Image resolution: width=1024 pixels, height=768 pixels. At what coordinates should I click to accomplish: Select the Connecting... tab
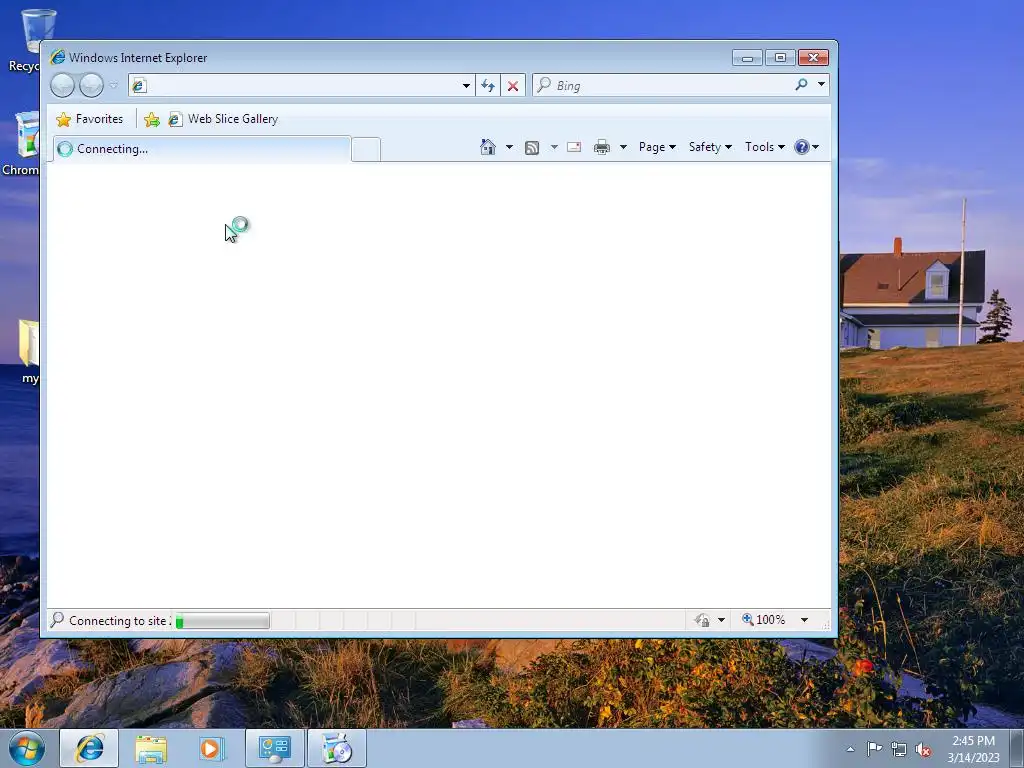tap(201, 149)
